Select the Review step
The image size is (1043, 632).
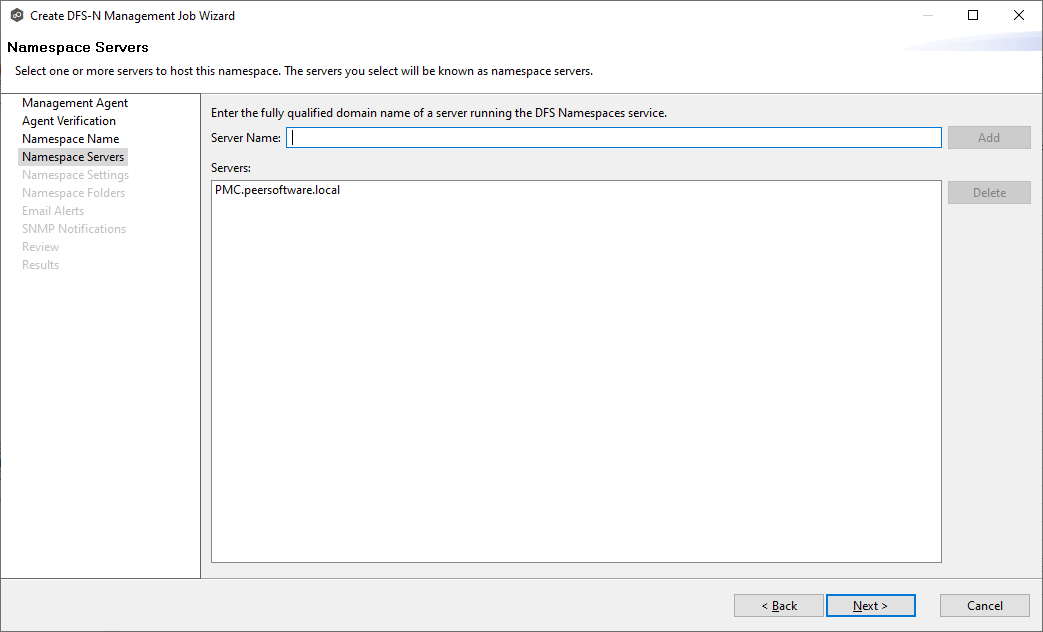pos(40,247)
